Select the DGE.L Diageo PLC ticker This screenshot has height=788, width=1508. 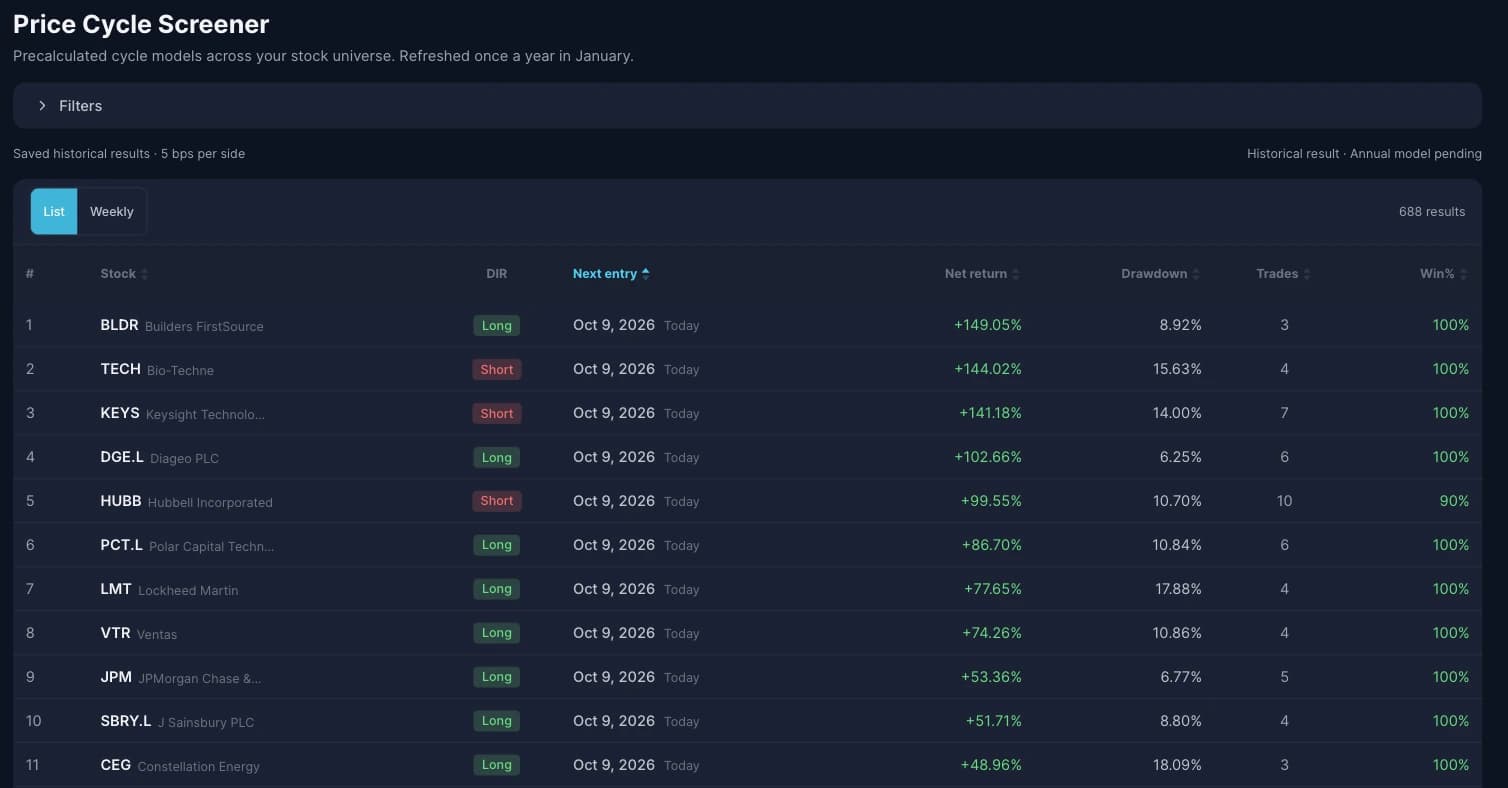click(x=122, y=457)
